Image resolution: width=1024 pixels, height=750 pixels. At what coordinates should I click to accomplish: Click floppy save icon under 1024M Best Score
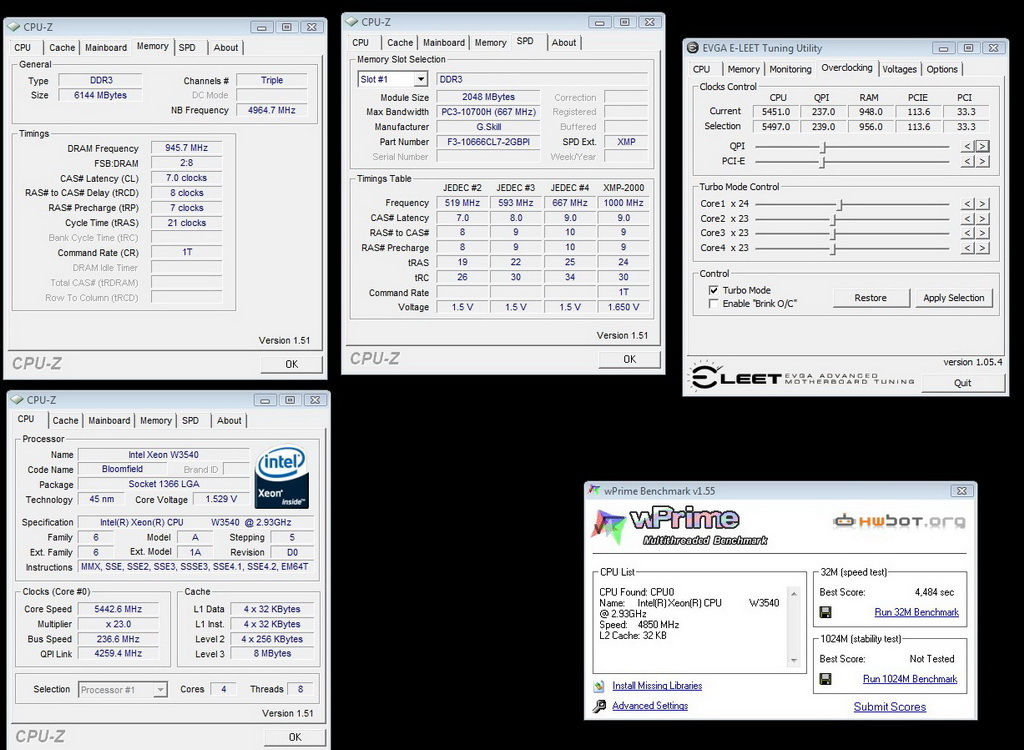point(825,679)
